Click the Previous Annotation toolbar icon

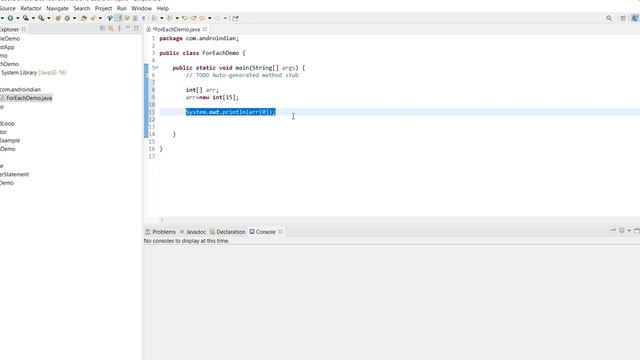pyautogui.click(x=169, y=18)
